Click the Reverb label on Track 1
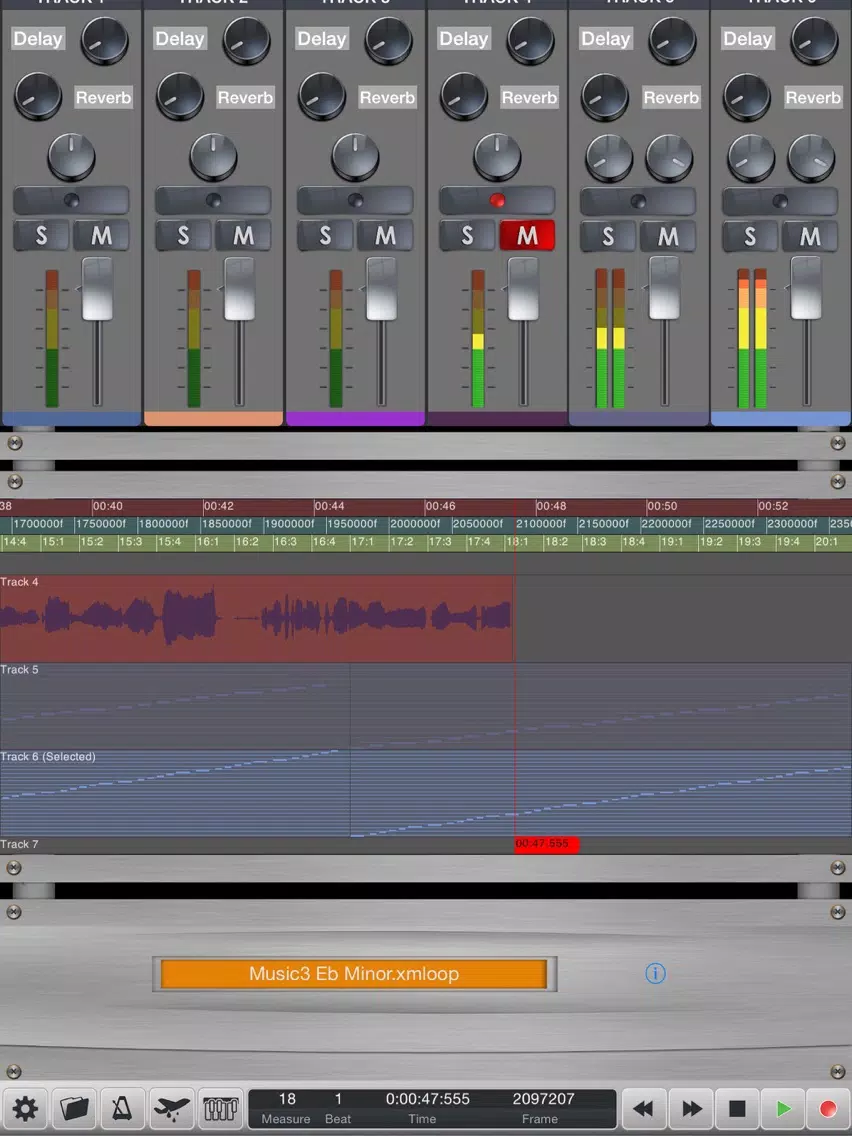This screenshot has width=852, height=1136. coord(104,97)
